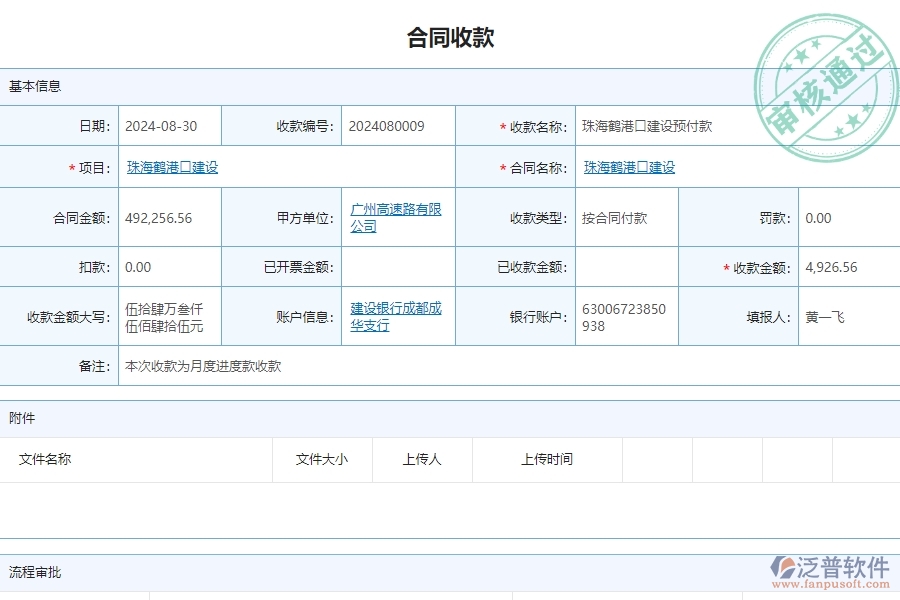Click the 收款类型 field showing 按合同付款
Screen dimensions: 900x600
[617, 217]
